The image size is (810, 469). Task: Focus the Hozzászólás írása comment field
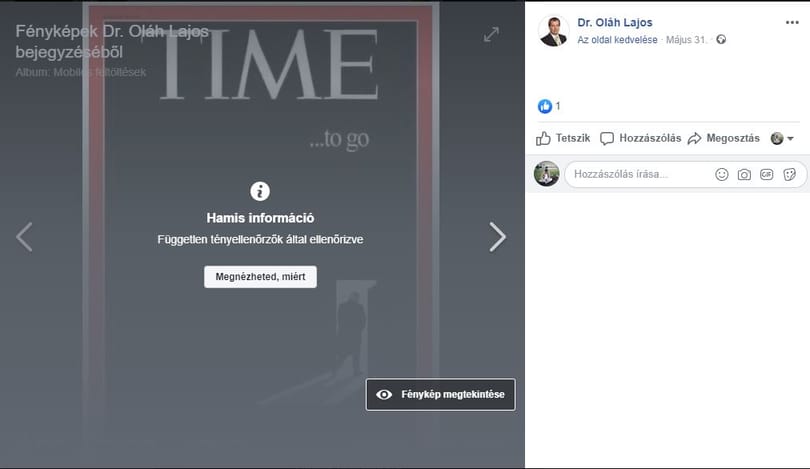click(x=686, y=175)
